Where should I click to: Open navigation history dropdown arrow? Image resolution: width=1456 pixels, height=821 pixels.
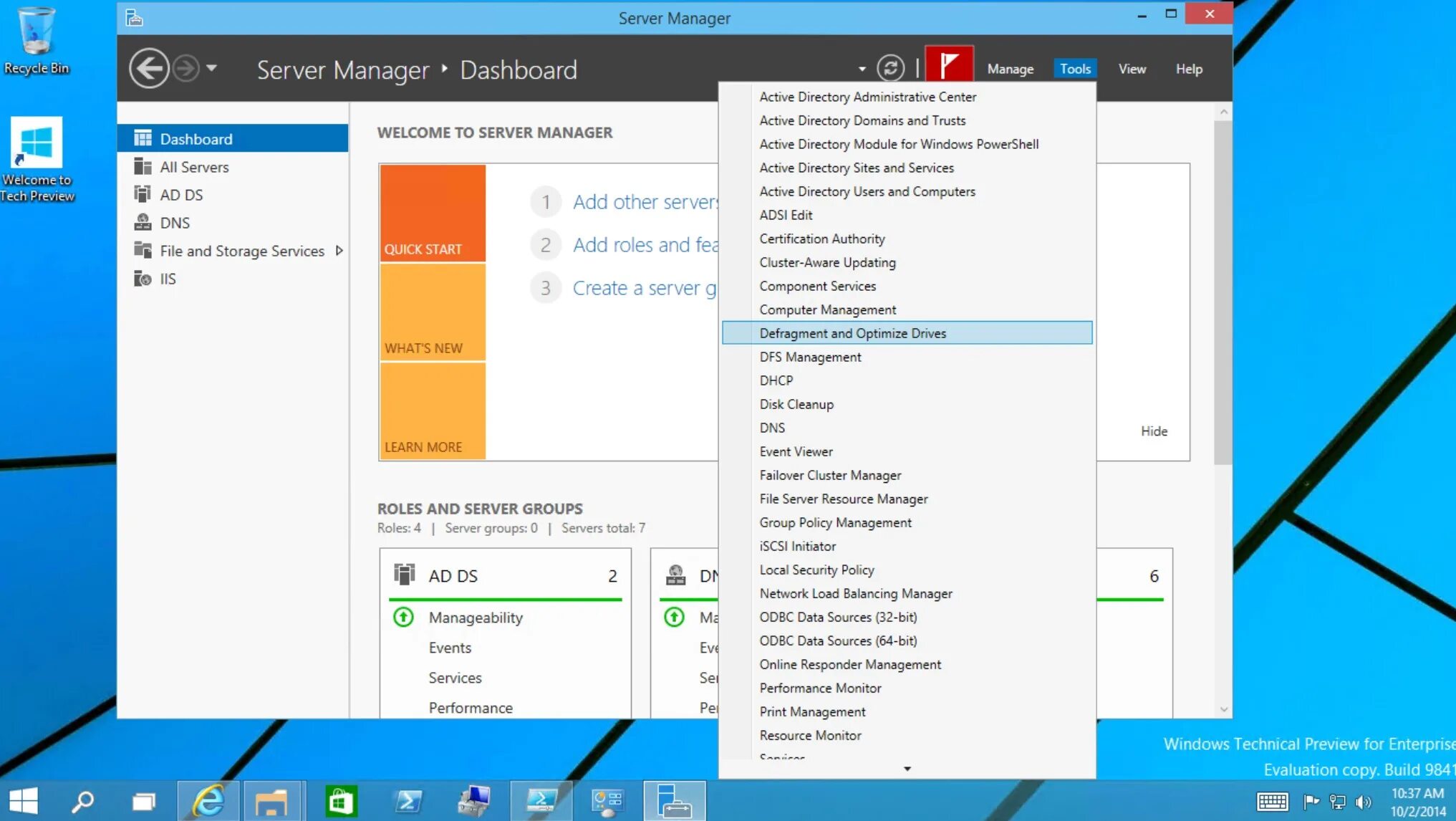211,68
